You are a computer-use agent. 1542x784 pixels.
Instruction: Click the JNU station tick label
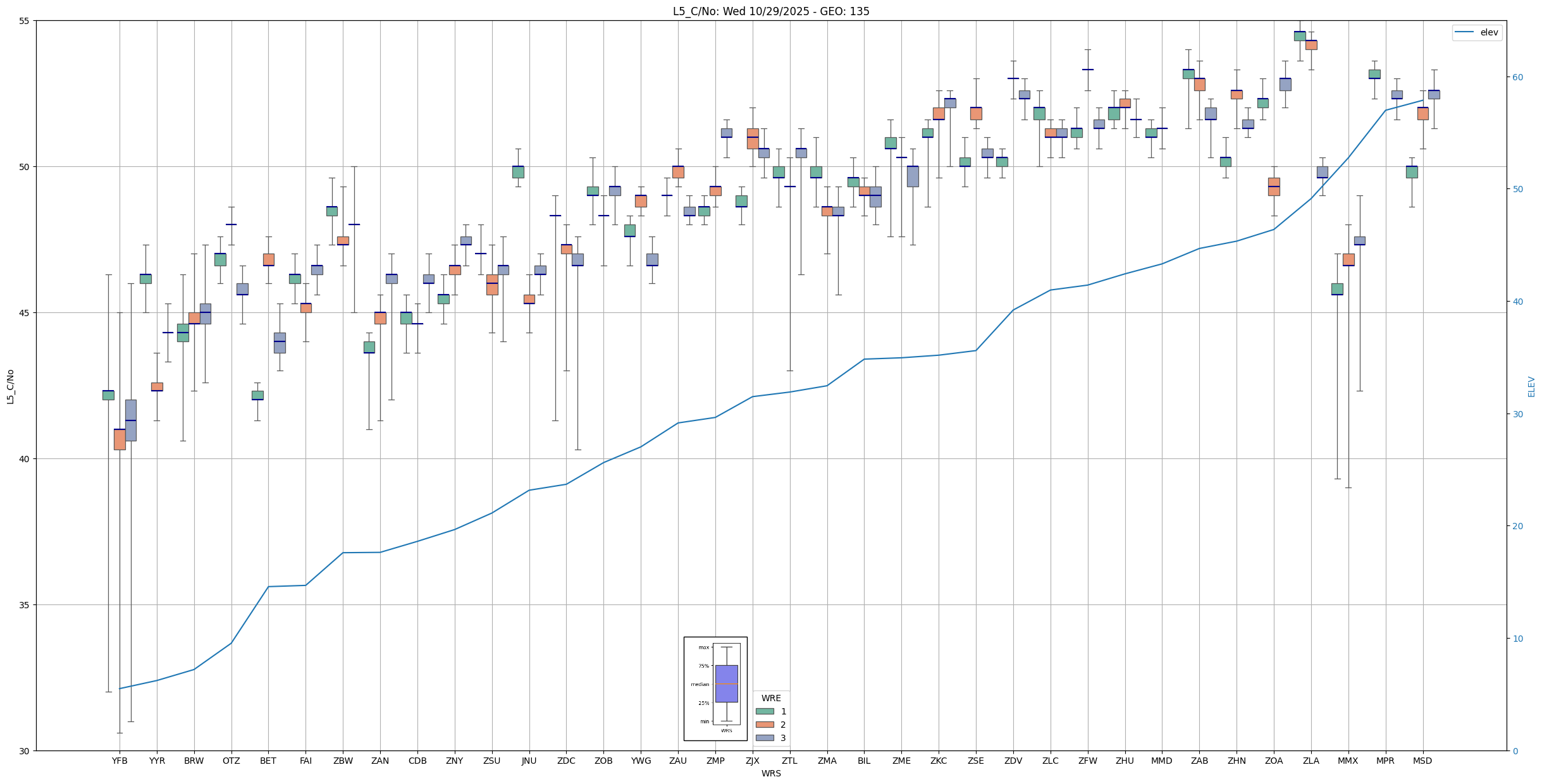(529, 761)
